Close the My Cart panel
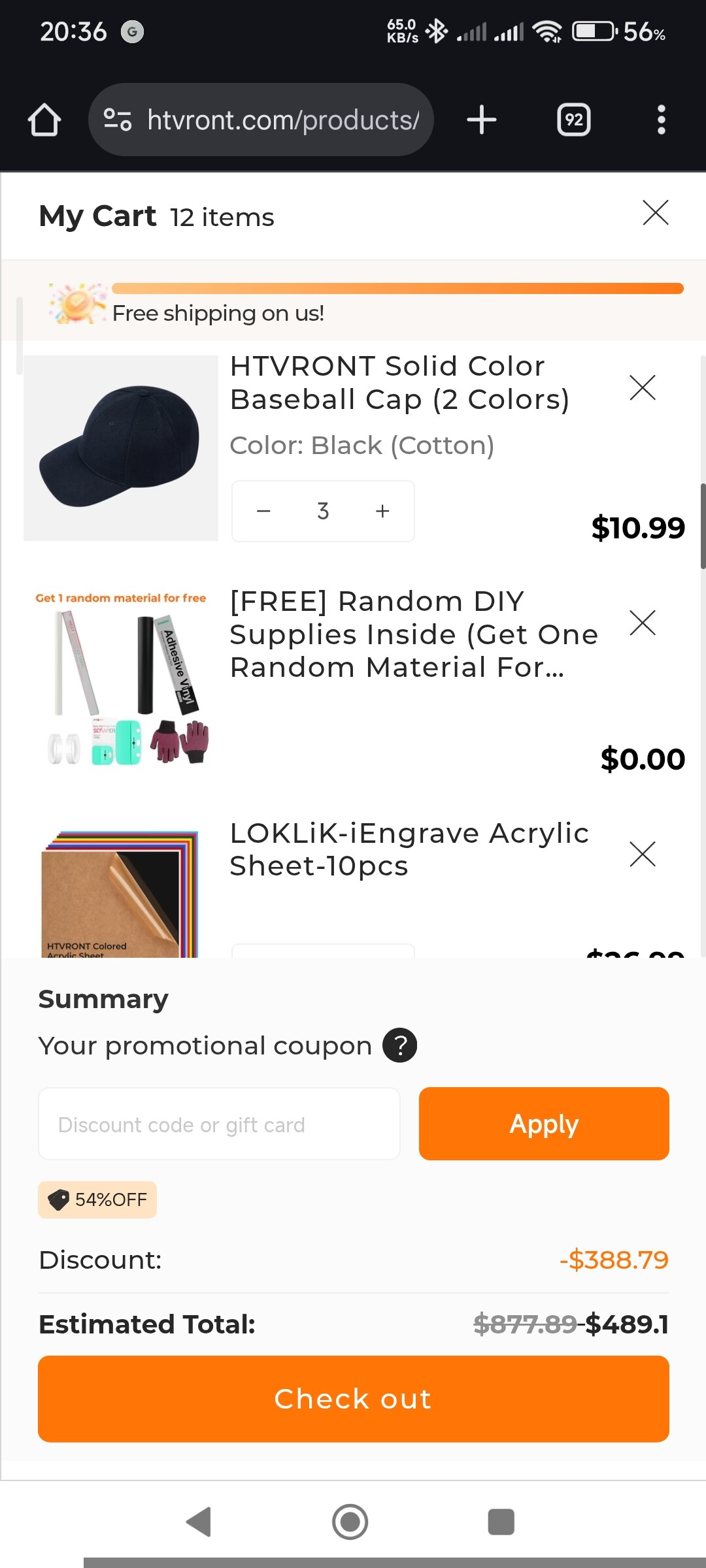 click(655, 213)
